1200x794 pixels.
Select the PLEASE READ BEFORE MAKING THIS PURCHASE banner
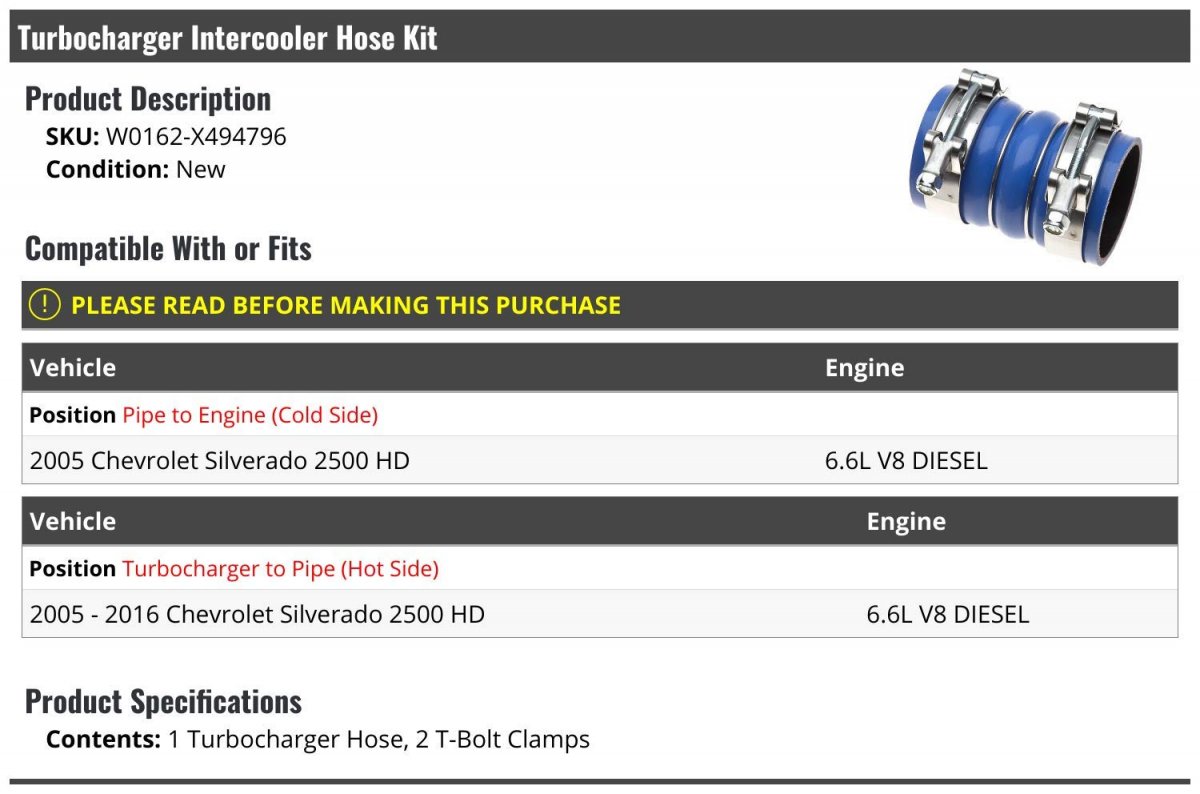tap(600, 305)
